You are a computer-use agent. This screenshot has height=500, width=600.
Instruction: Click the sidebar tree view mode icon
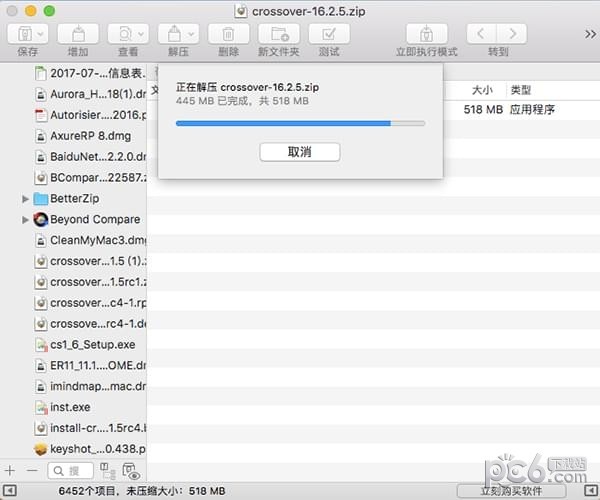[x=108, y=471]
